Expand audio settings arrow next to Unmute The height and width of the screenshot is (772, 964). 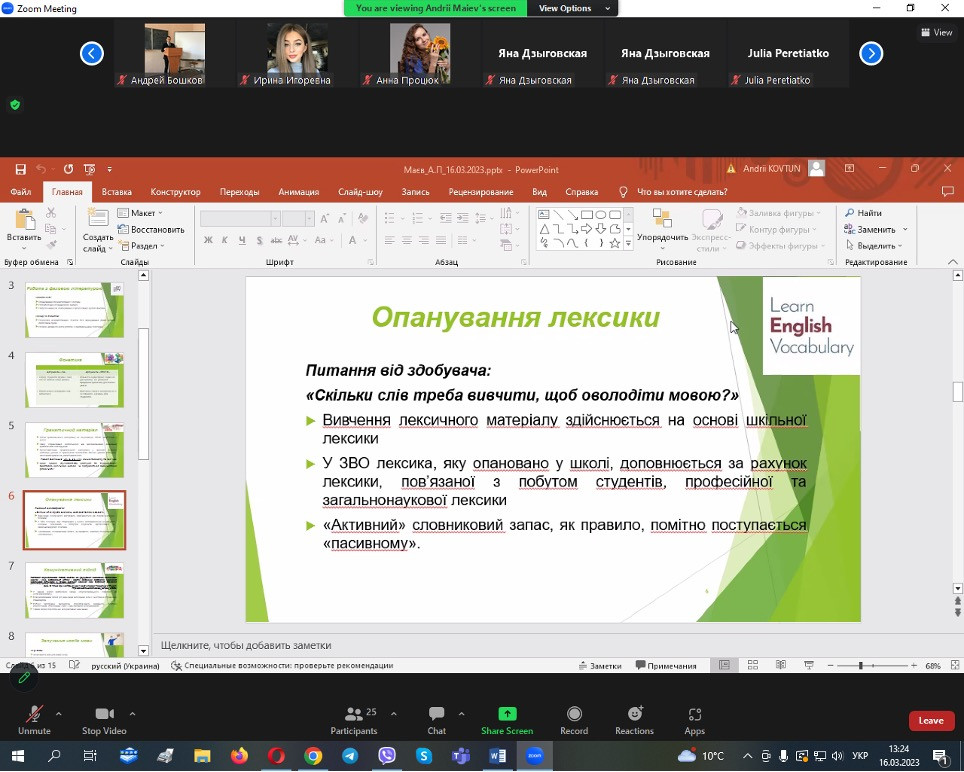[58, 714]
